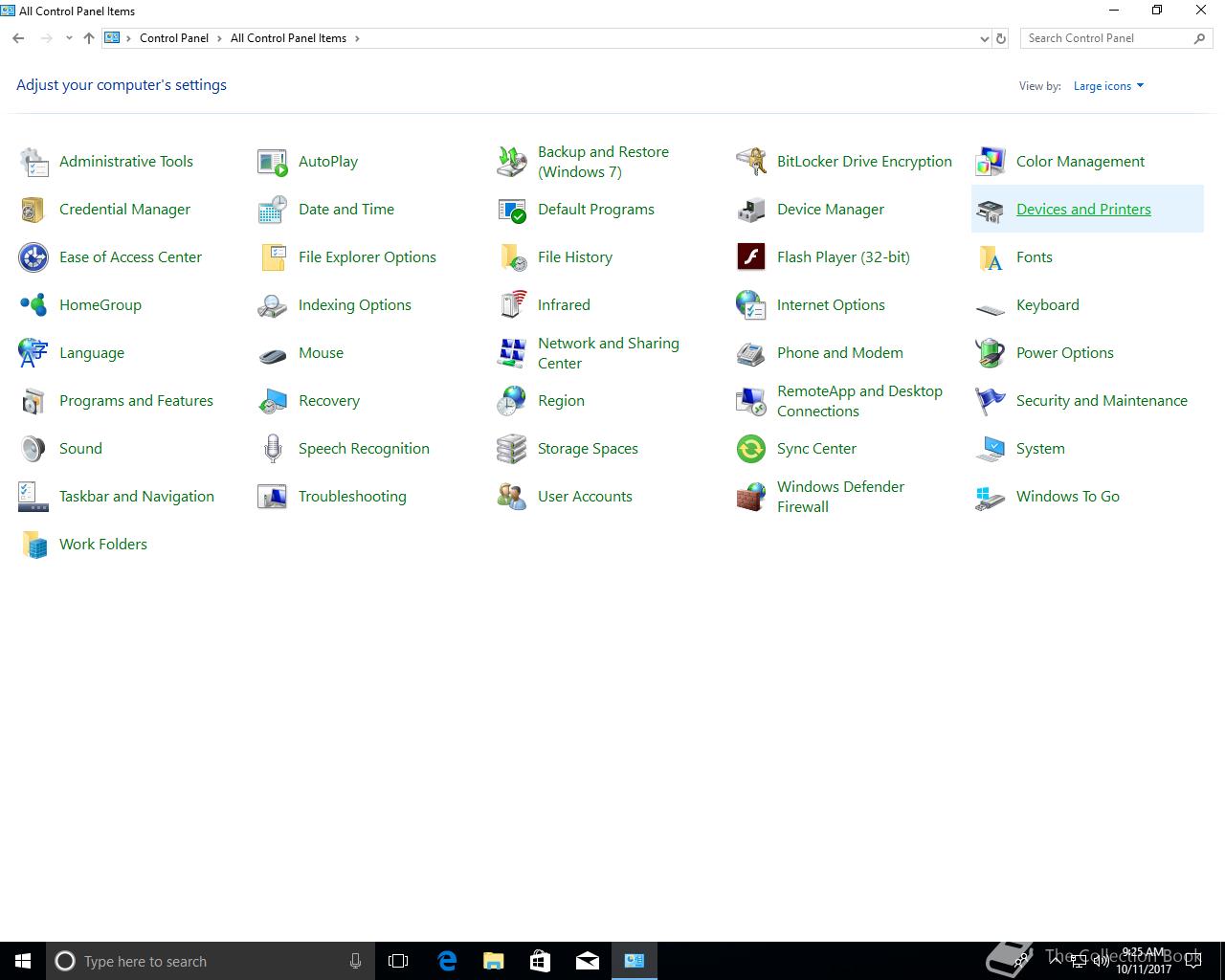Open the Sound speaker icon
The height and width of the screenshot is (980, 1225).
[x=33, y=449]
